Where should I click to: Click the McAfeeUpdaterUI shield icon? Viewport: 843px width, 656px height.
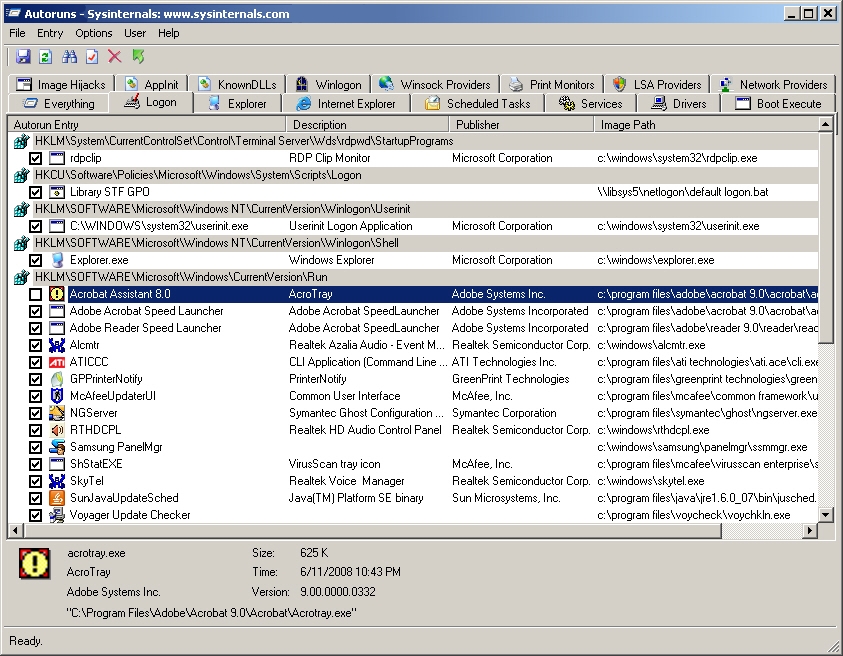57,396
